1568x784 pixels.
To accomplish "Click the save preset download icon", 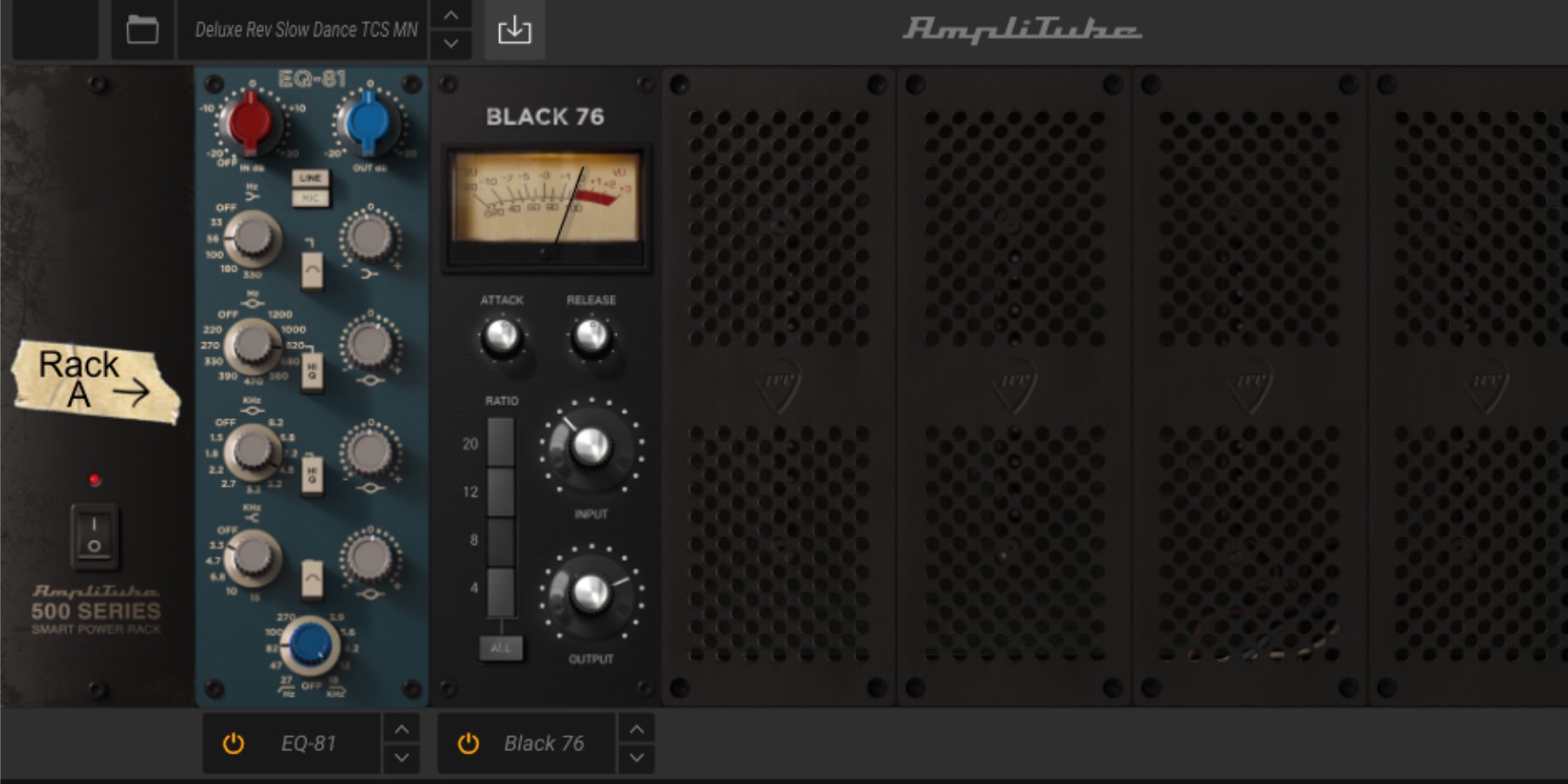I will [x=514, y=30].
